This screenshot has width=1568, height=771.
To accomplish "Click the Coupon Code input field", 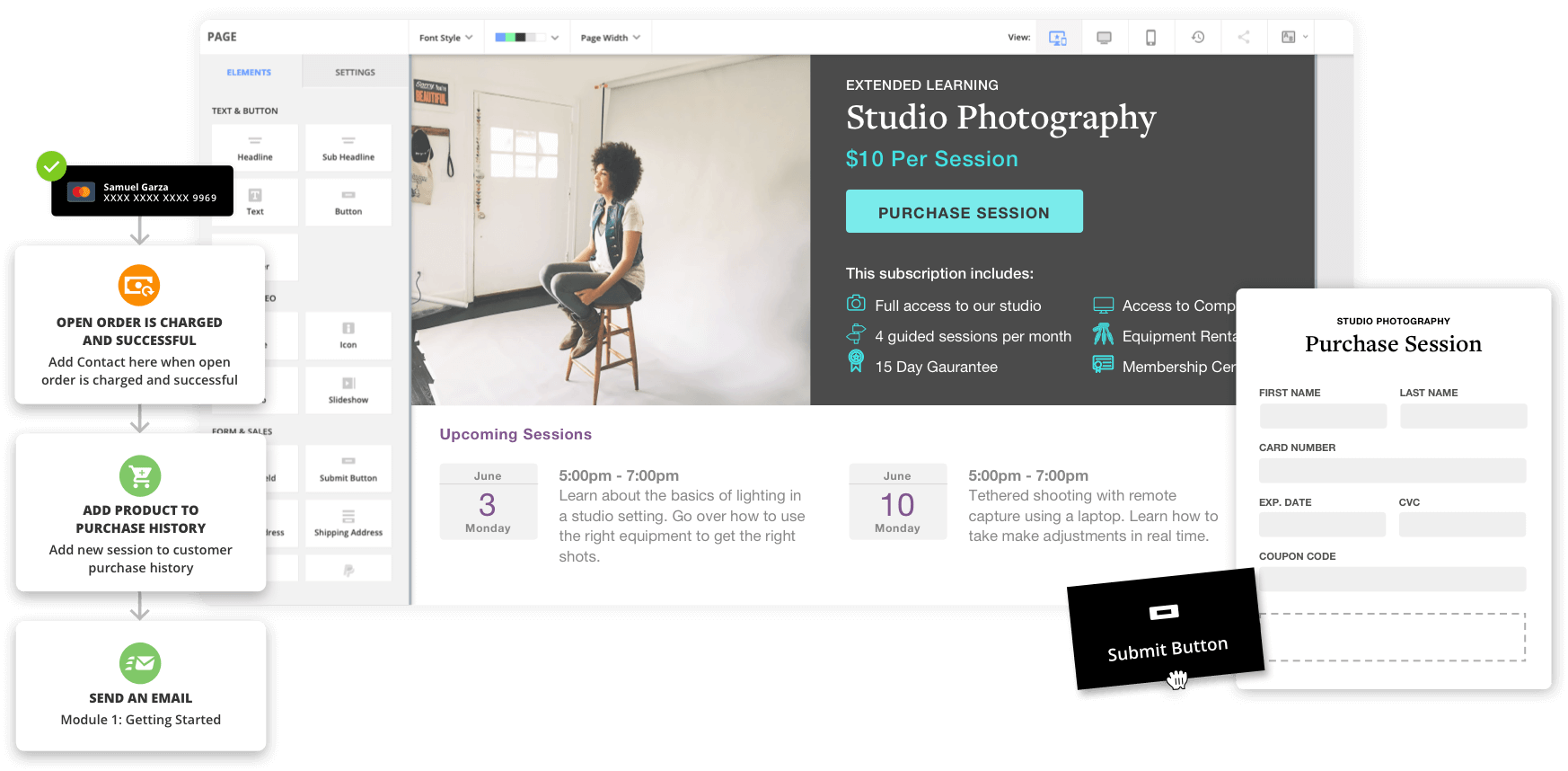I will click(1392, 579).
